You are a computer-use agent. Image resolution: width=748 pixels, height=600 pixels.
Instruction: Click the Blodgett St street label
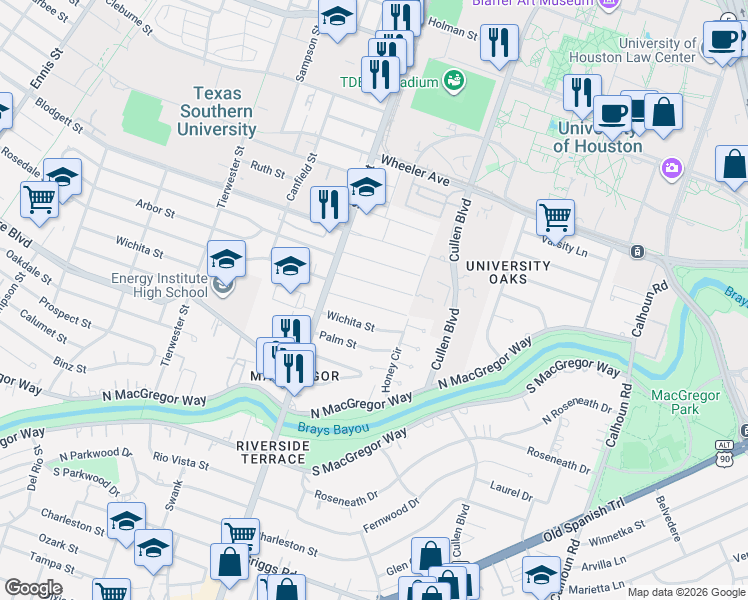pyautogui.click(x=59, y=115)
